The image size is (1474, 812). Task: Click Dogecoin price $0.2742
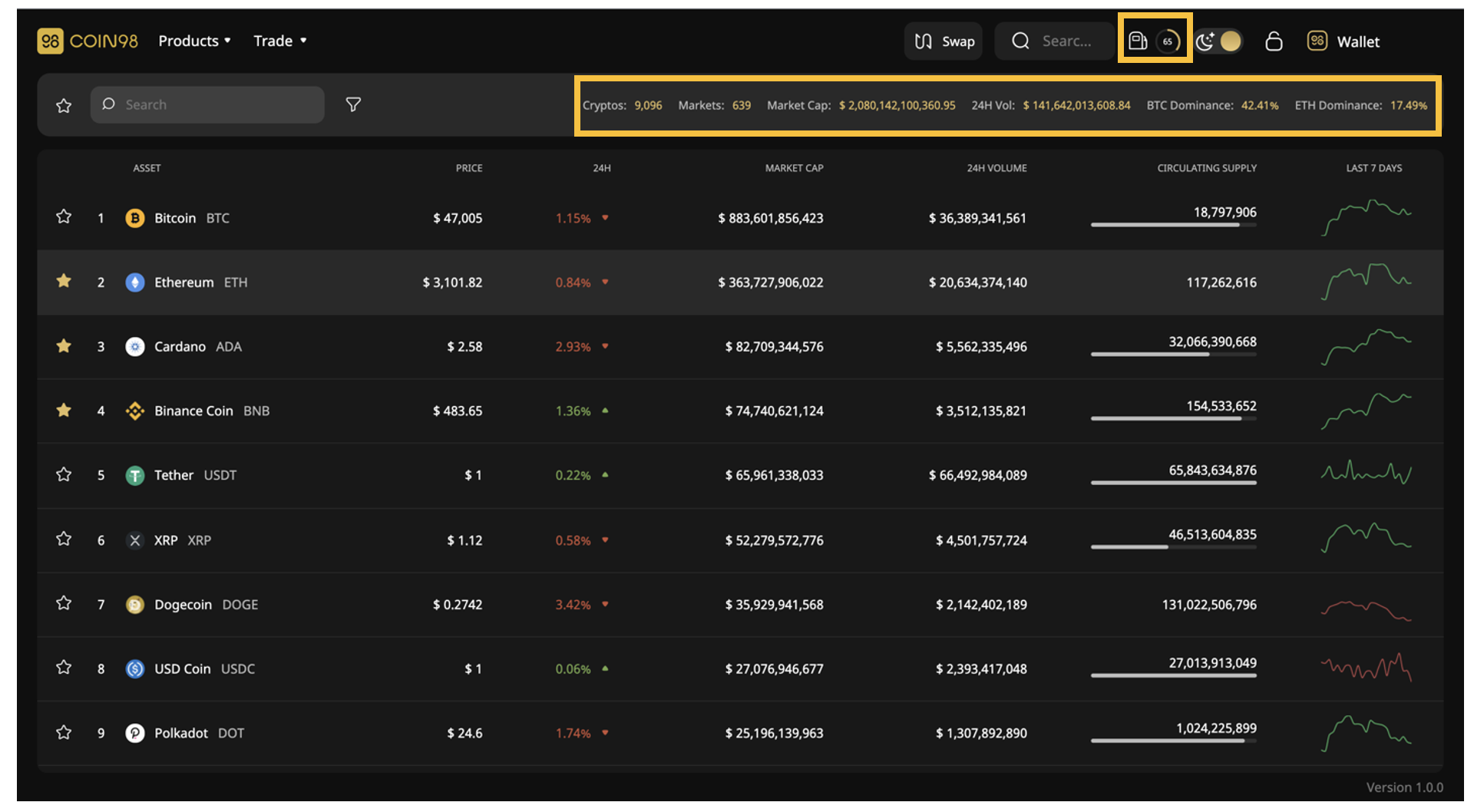(458, 605)
